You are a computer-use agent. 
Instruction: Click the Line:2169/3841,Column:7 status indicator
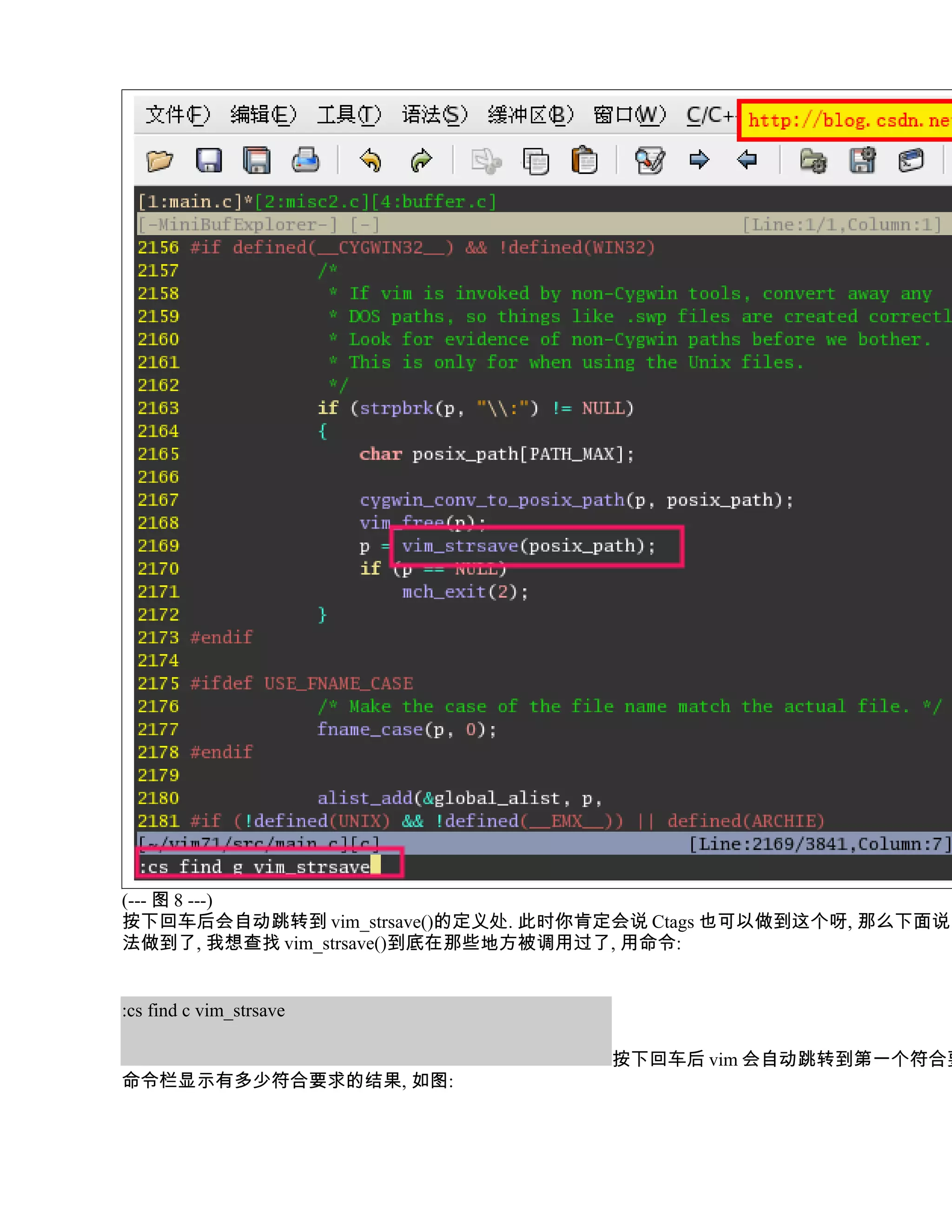(820, 844)
